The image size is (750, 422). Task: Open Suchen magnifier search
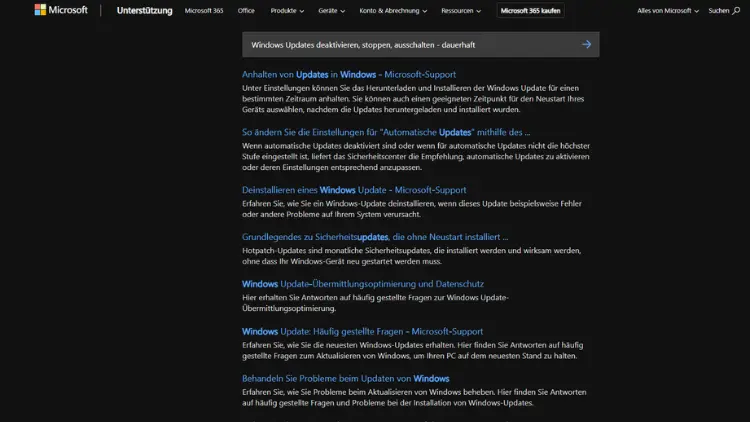[724, 11]
